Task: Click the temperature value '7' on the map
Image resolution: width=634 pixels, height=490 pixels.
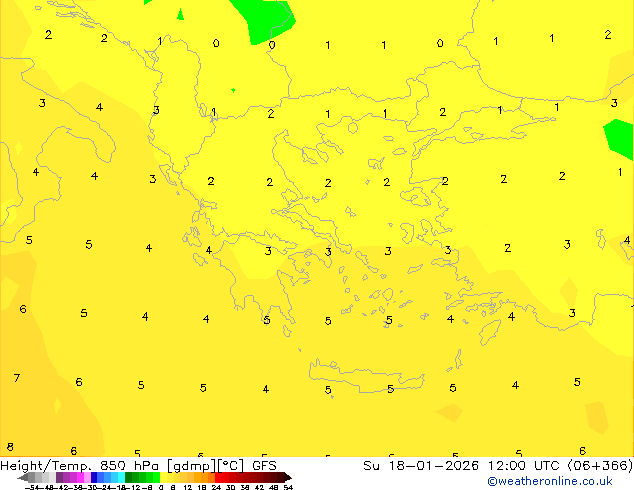Action: [17, 378]
